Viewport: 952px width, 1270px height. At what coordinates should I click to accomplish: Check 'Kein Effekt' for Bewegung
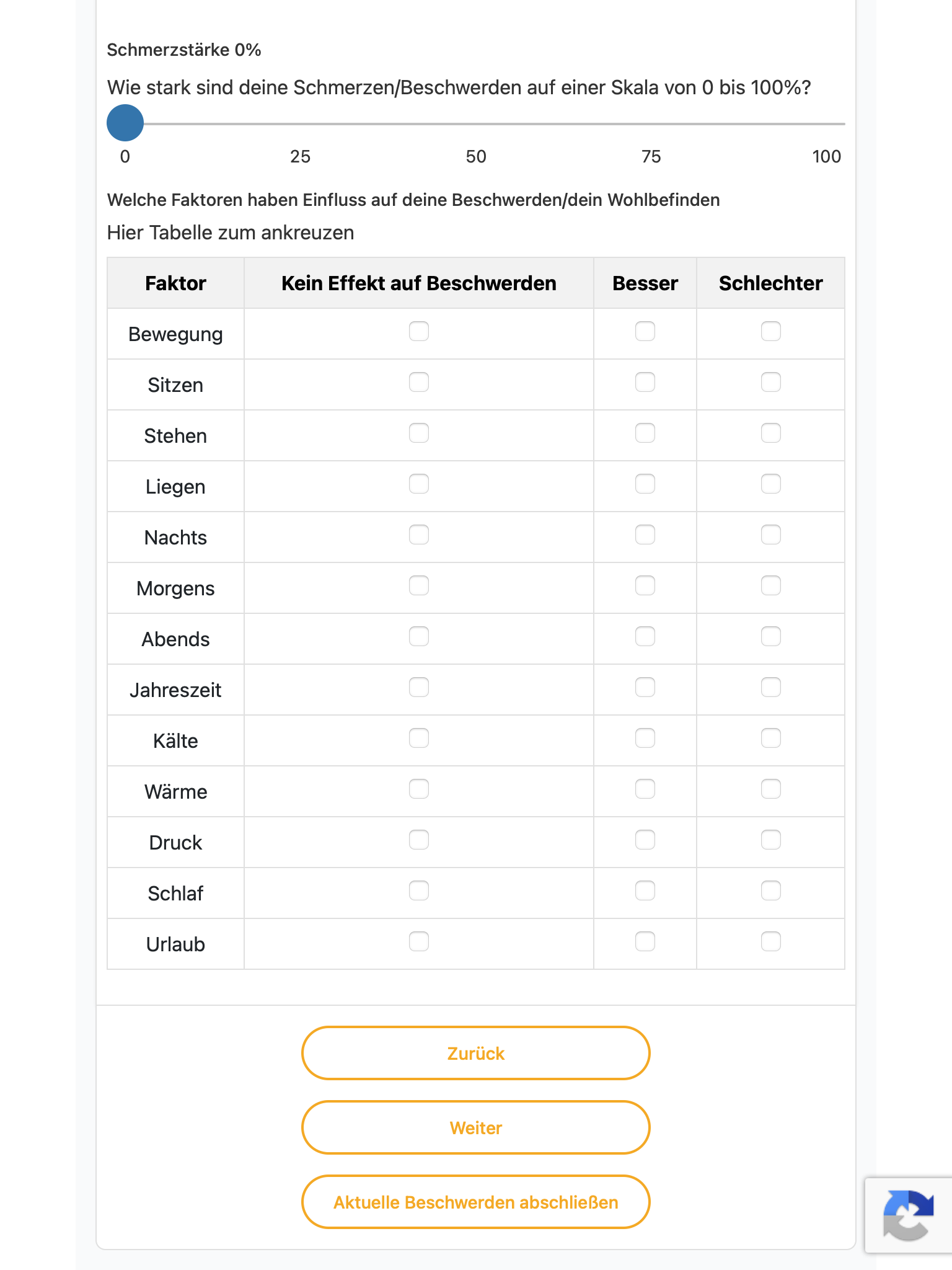[x=419, y=331]
